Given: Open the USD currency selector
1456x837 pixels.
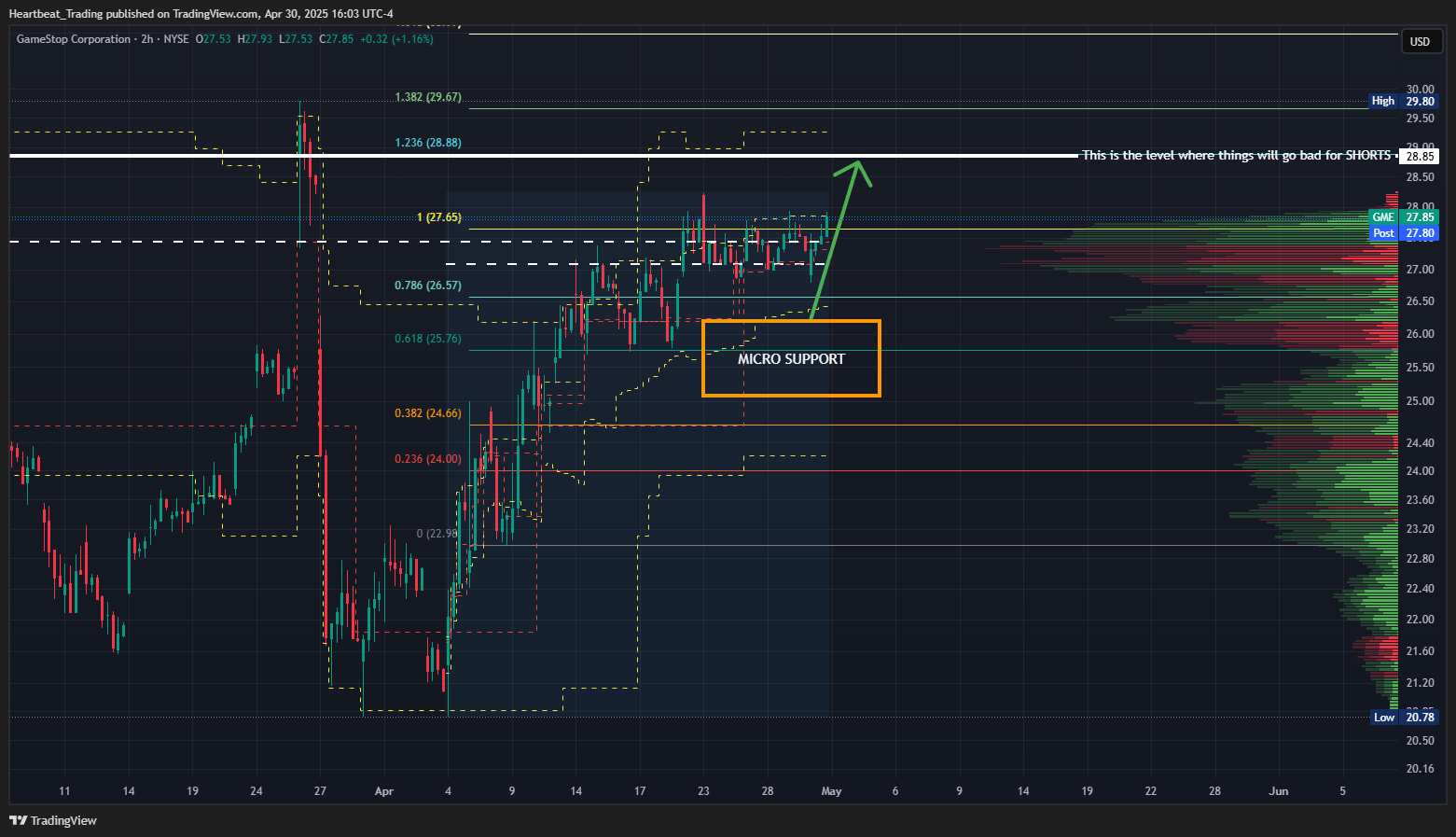Looking at the screenshot, I should point(1420,41).
